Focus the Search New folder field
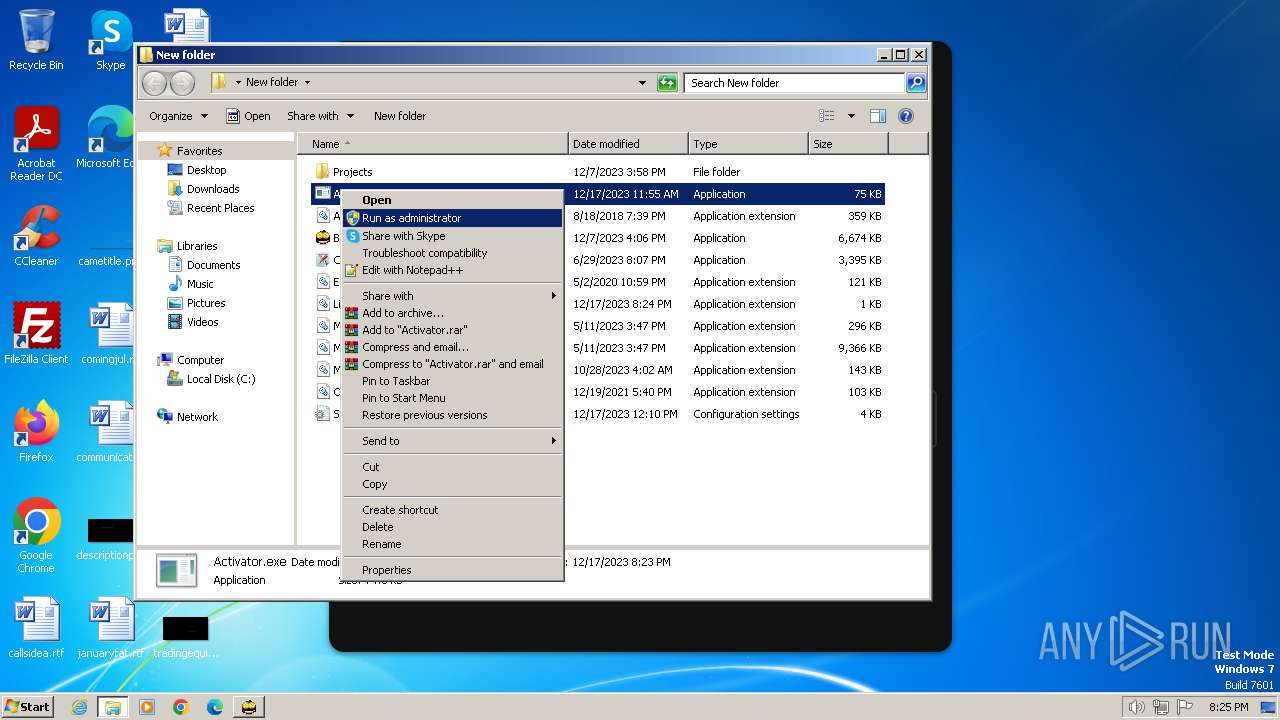1280x720 pixels. pos(795,83)
